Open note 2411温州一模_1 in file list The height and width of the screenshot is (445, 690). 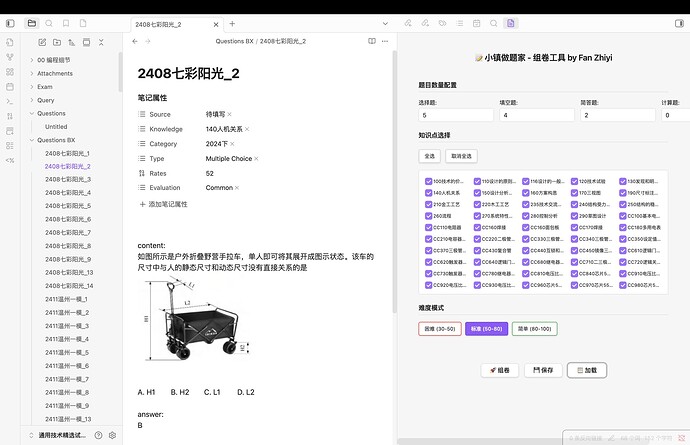click(67, 299)
